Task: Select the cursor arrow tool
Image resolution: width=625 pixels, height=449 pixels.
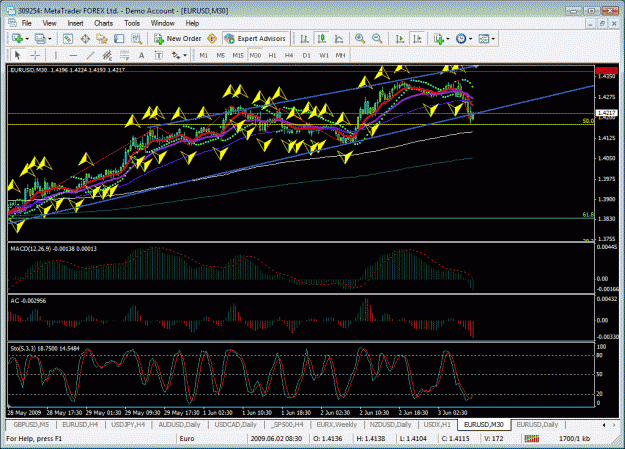Action: tap(17, 55)
